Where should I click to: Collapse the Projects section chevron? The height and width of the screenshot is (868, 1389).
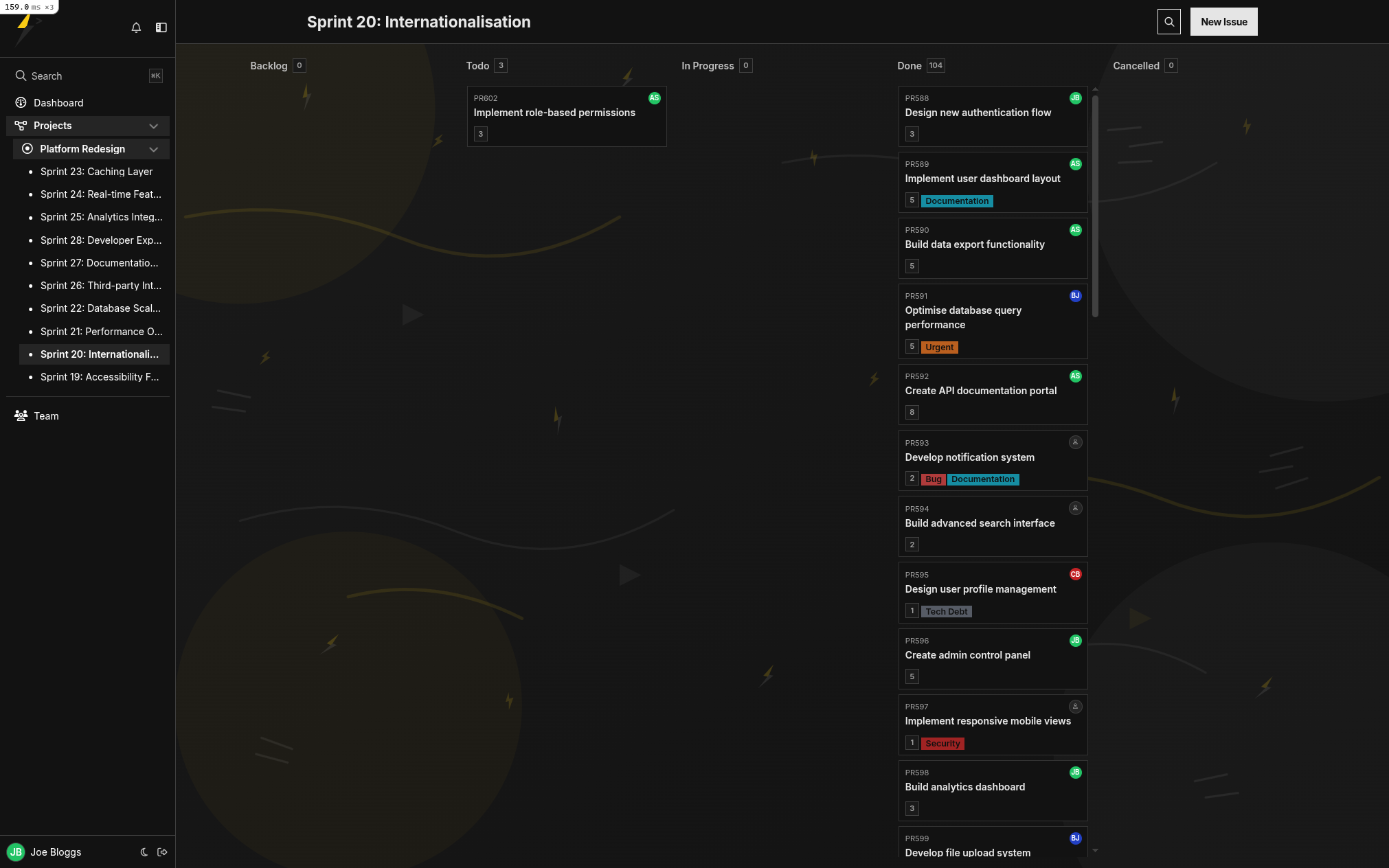tap(153, 126)
